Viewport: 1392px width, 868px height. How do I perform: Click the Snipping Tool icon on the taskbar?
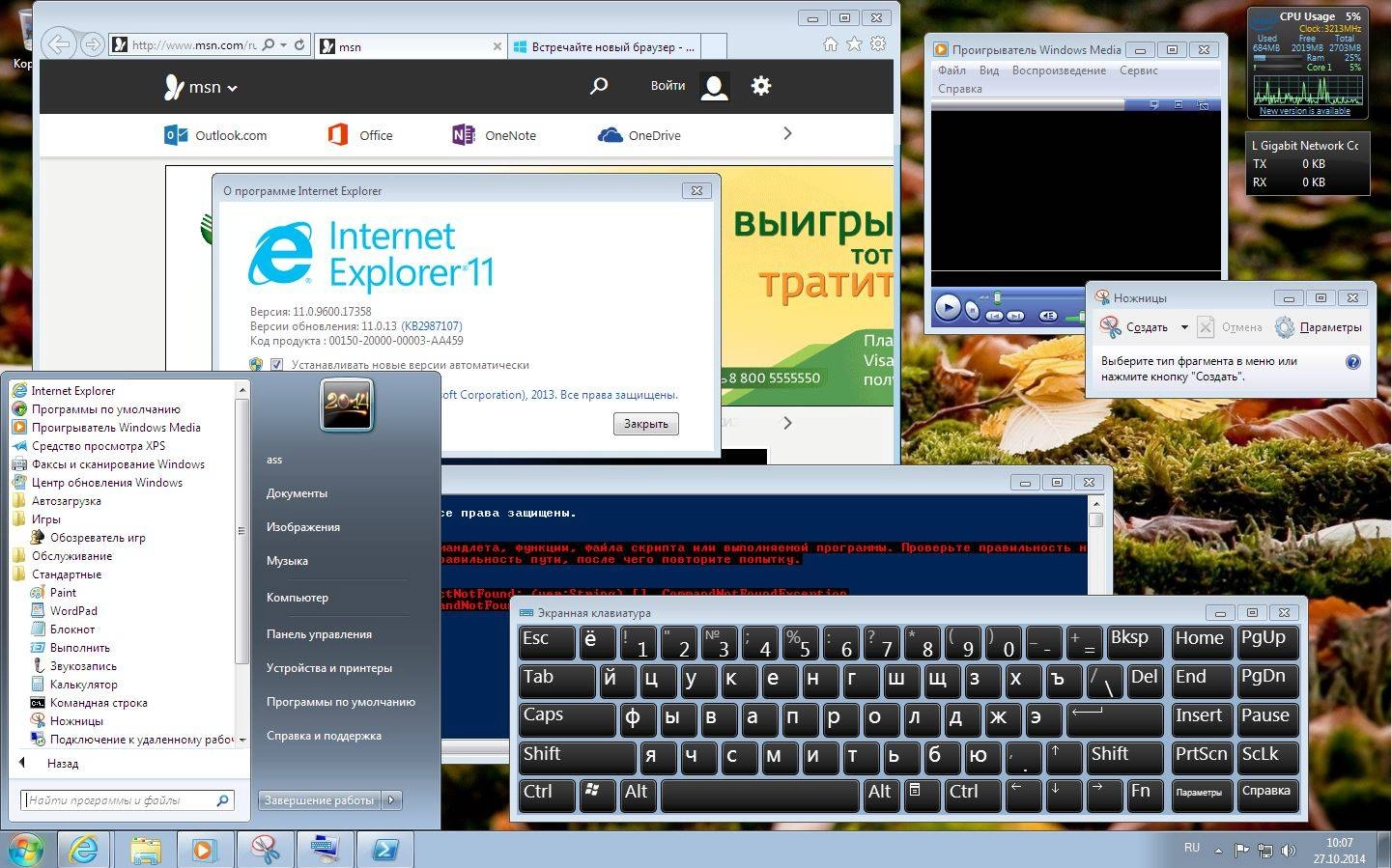tap(265, 850)
